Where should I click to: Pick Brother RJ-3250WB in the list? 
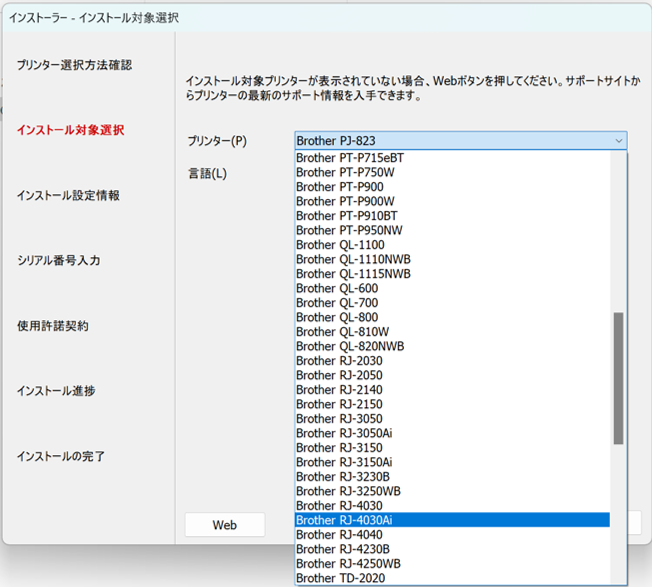tap(452, 491)
